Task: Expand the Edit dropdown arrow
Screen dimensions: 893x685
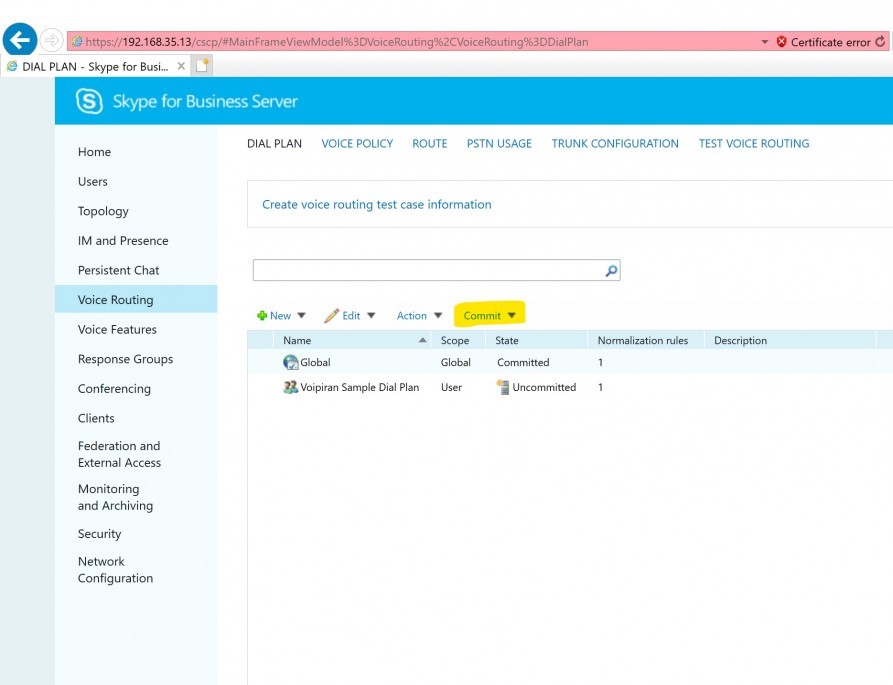Action: 371,315
